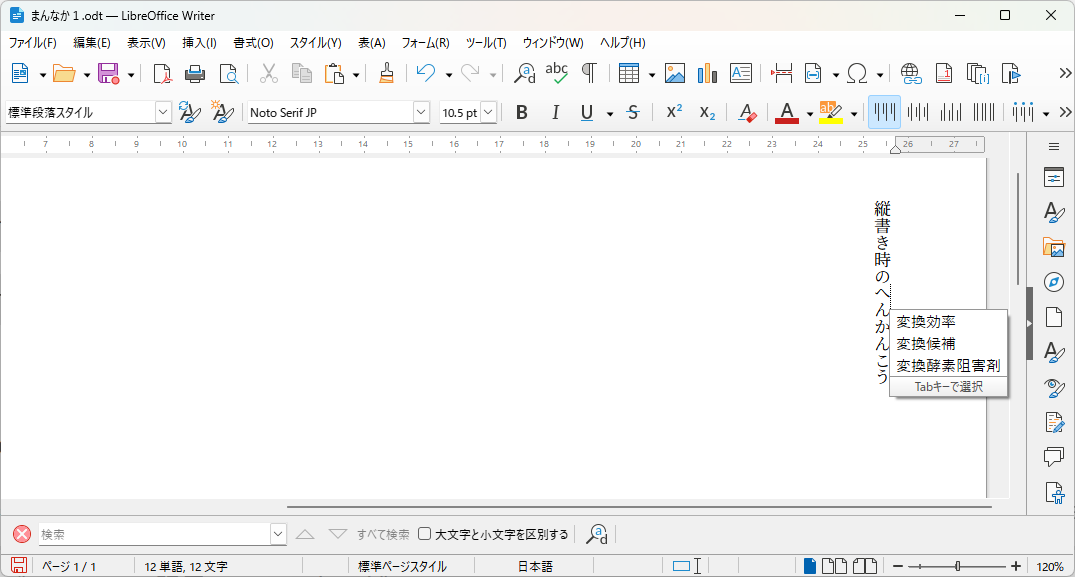1075x577 pixels.
Task: Click the 検索 search input field
Action: tap(154, 534)
